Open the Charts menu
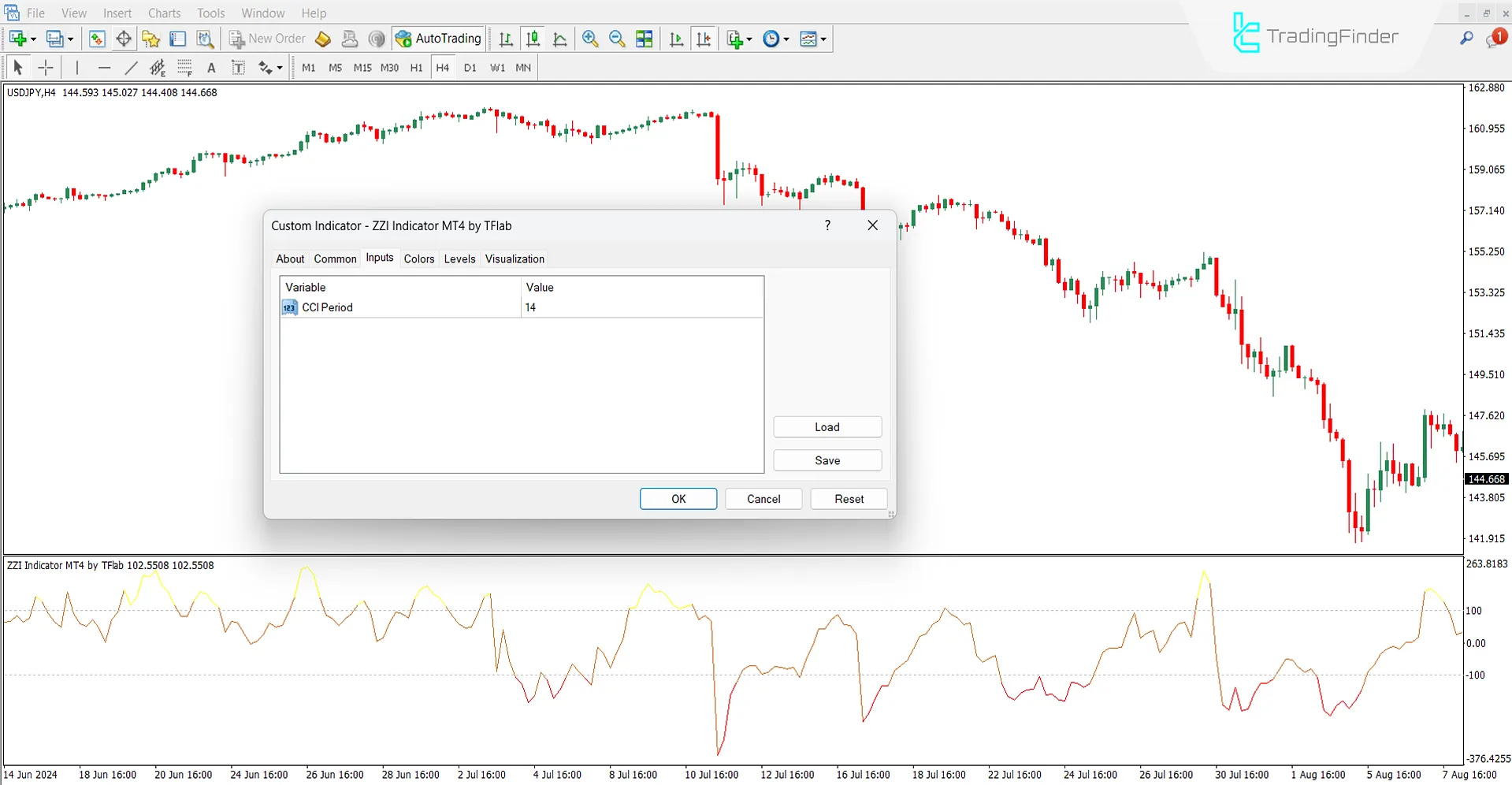 164,13
